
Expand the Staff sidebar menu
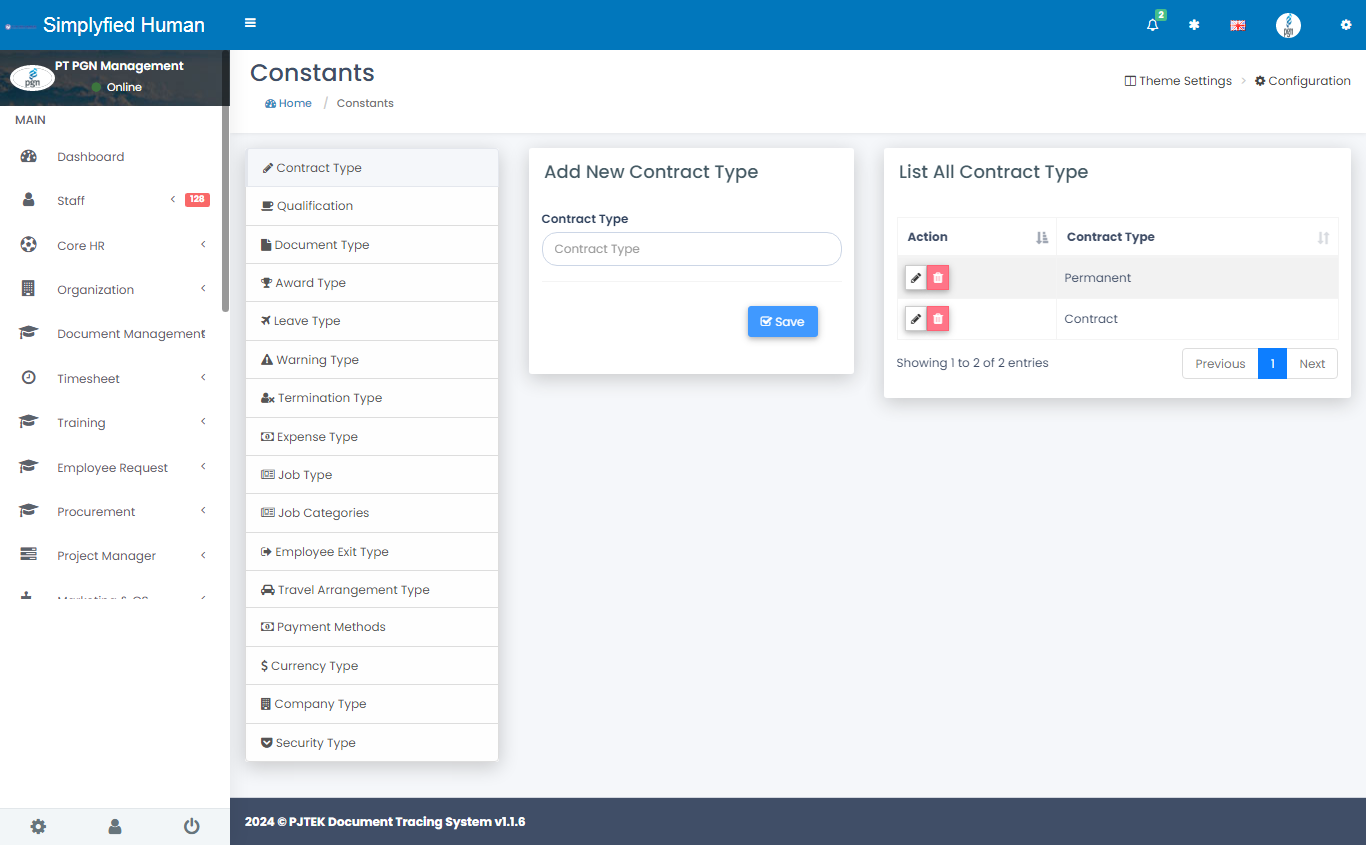[x=71, y=201]
